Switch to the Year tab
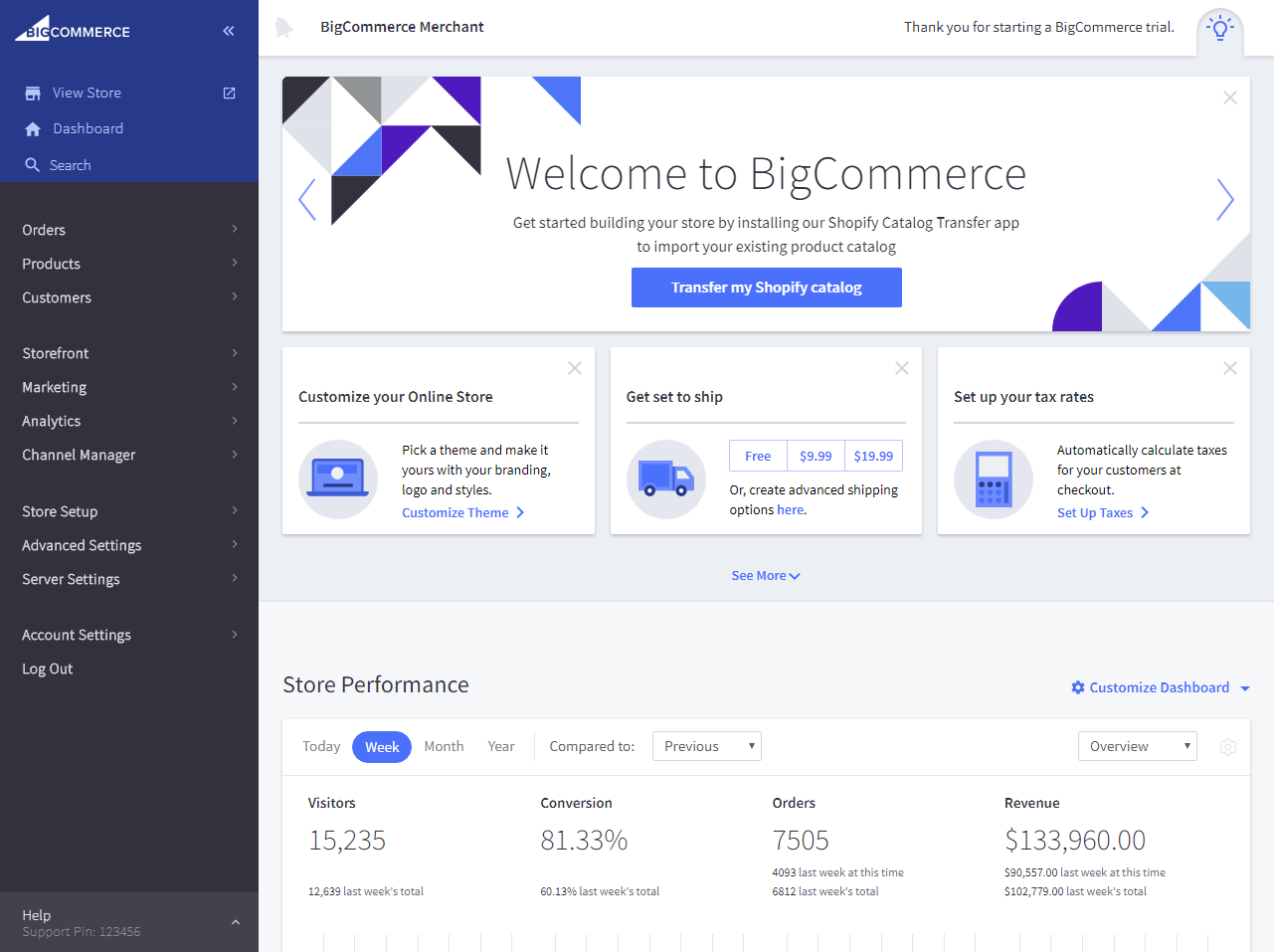Image resolution: width=1274 pixels, height=952 pixels. tap(501, 746)
